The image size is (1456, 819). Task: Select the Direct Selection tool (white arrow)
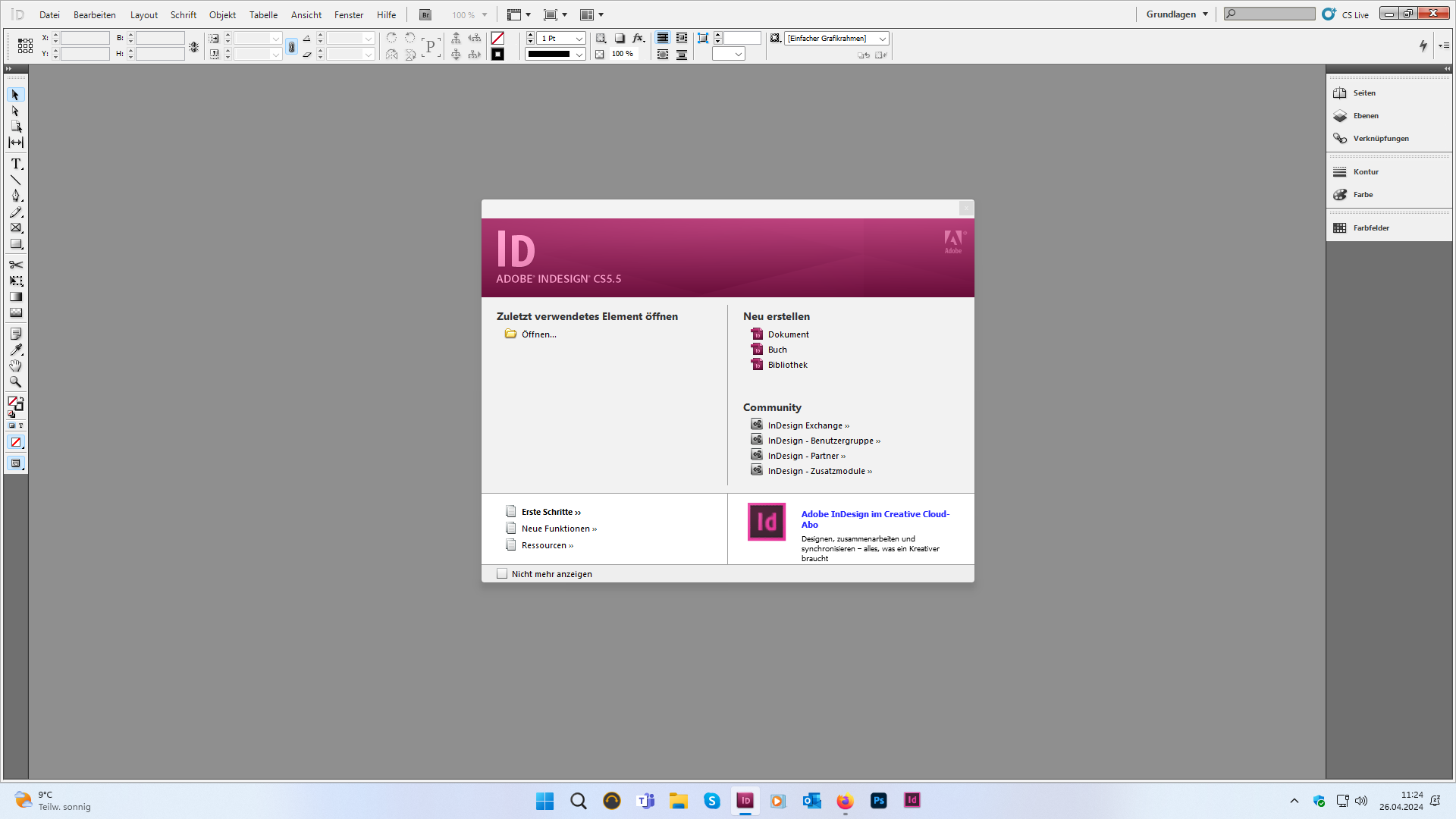[x=15, y=111]
